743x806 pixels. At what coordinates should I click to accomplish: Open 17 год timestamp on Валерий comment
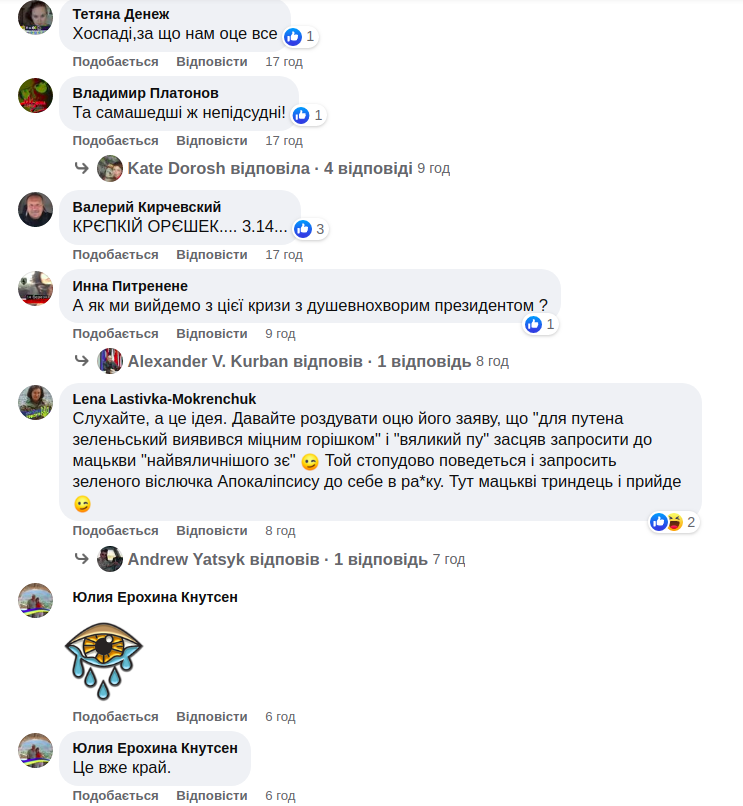click(284, 254)
